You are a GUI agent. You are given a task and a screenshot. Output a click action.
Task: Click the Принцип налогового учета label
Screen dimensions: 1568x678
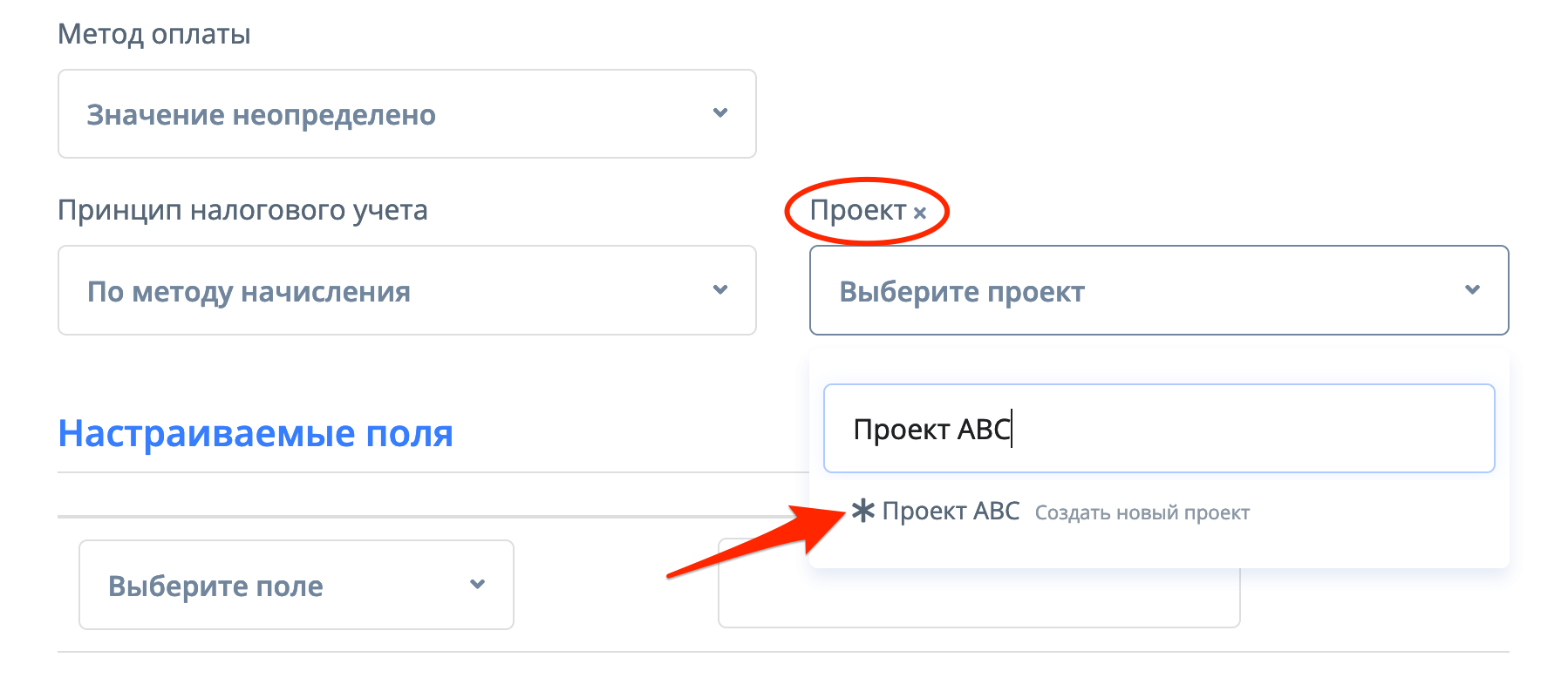point(242,210)
